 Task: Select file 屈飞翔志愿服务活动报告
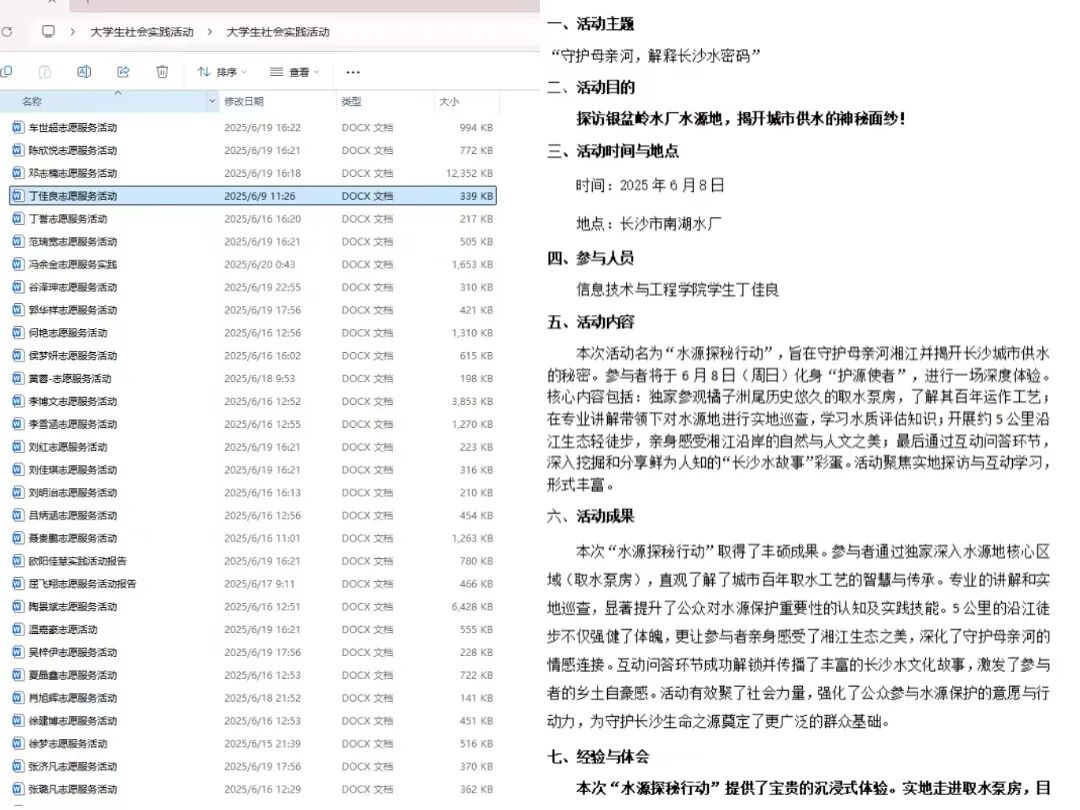pyautogui.click(x=83, y=583)
